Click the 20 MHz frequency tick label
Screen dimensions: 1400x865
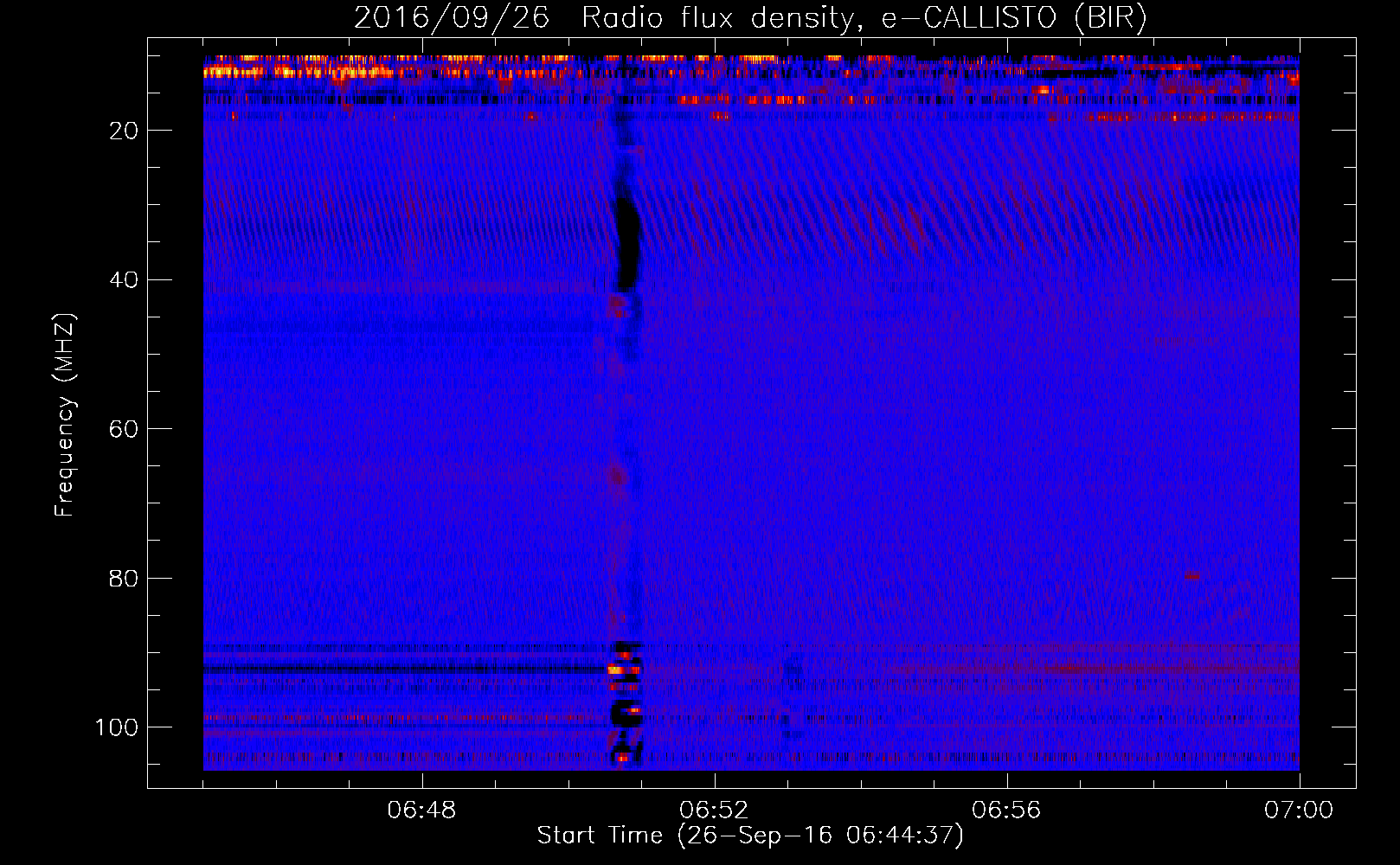pos(125,131)
